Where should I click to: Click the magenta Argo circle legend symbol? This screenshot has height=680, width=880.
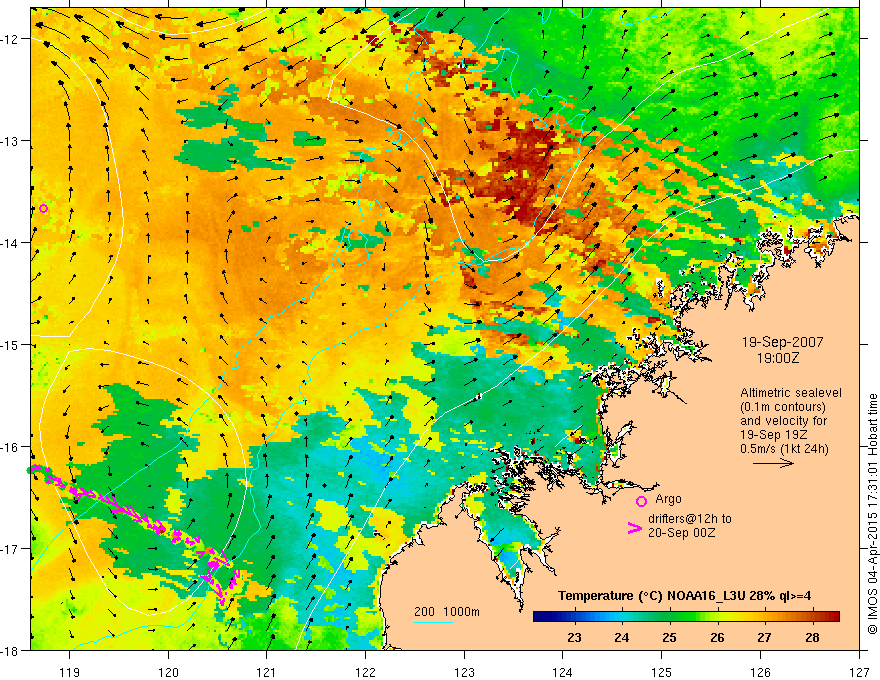coord(641,501)
